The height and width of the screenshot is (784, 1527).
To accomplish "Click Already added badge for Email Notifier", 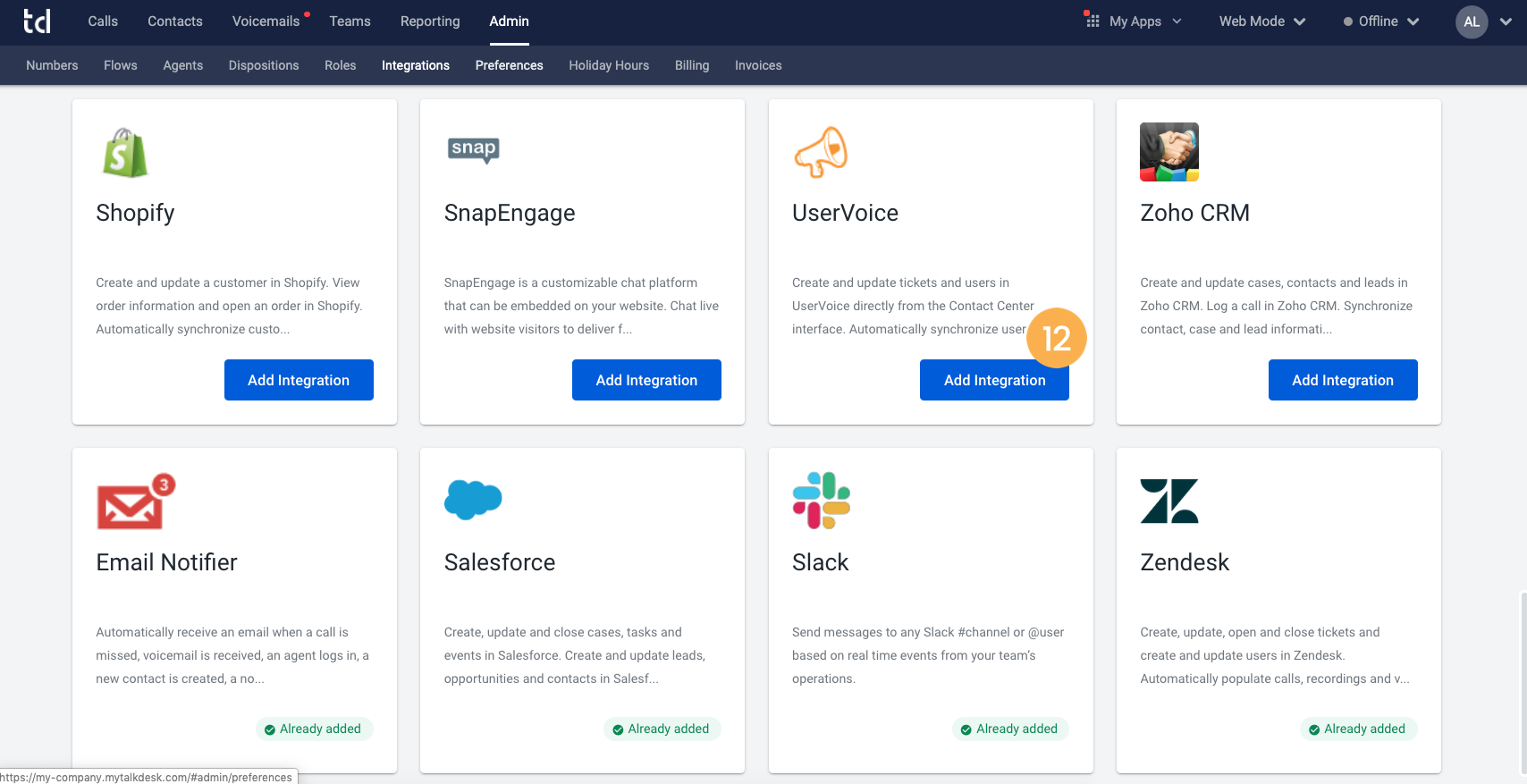I will click(x=314, y=729).
